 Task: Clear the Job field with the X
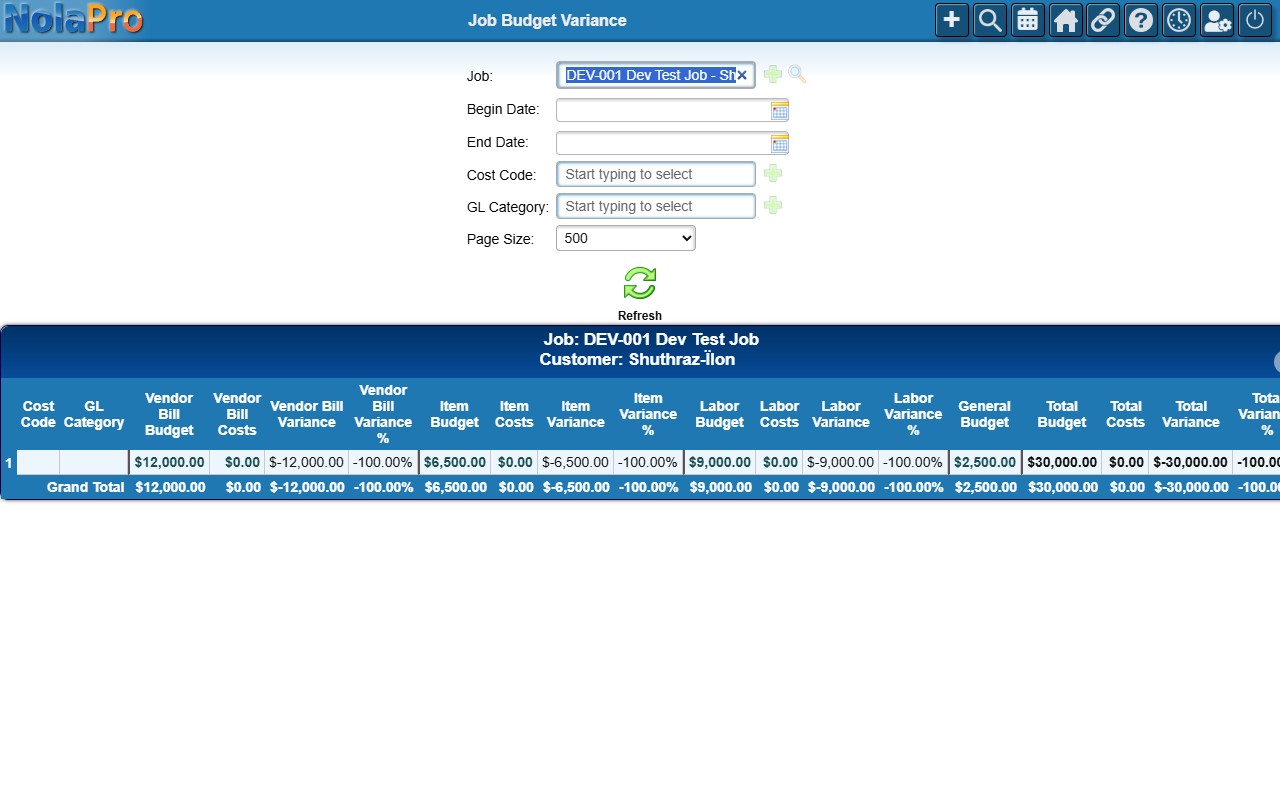[x=742, y=75]
